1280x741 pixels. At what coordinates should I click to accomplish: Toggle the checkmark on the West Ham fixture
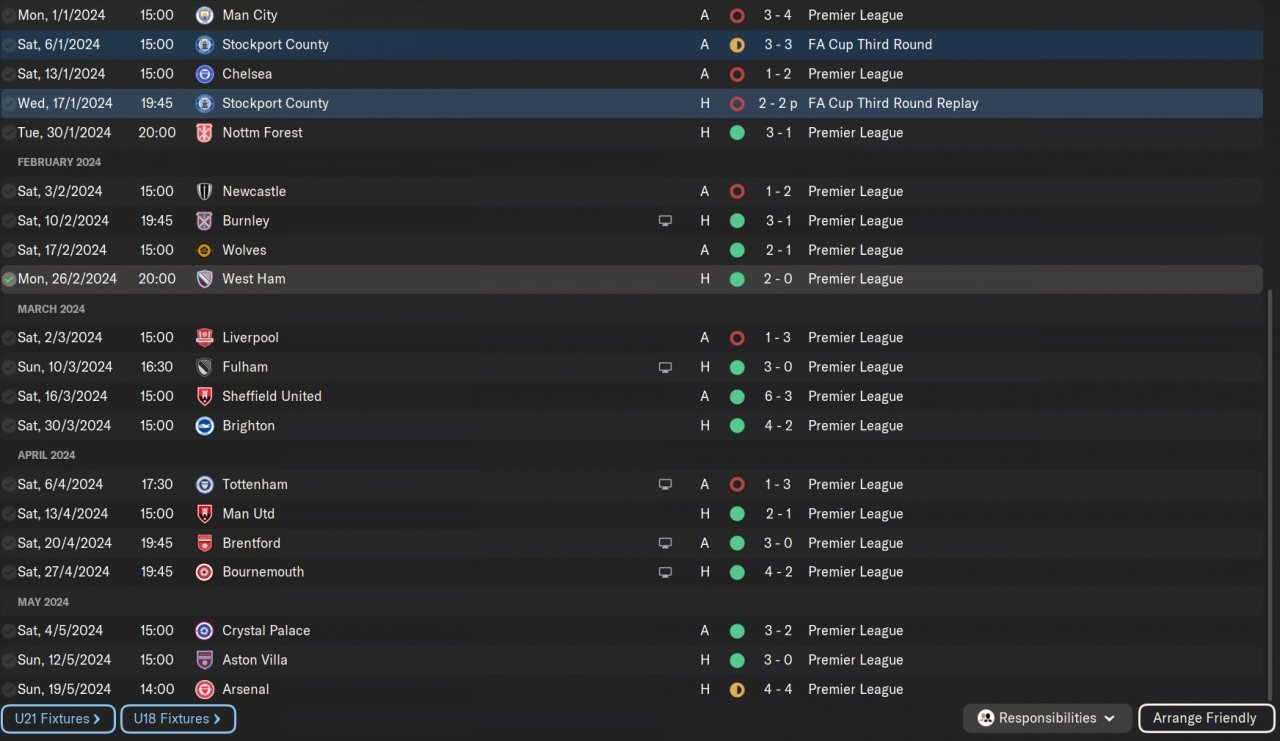[9, 280]
